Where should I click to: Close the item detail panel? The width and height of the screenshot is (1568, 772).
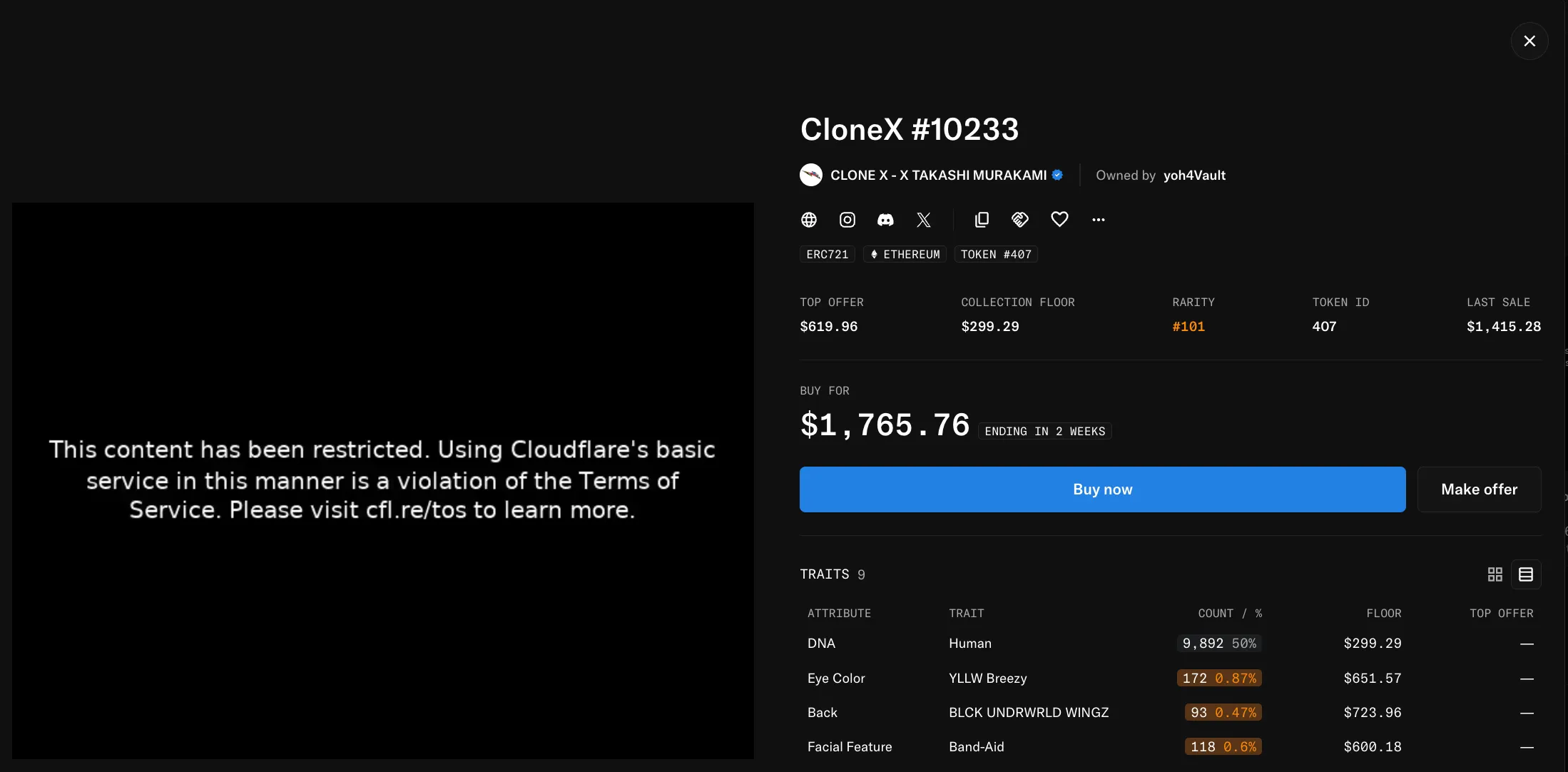tap(1529, 41)
